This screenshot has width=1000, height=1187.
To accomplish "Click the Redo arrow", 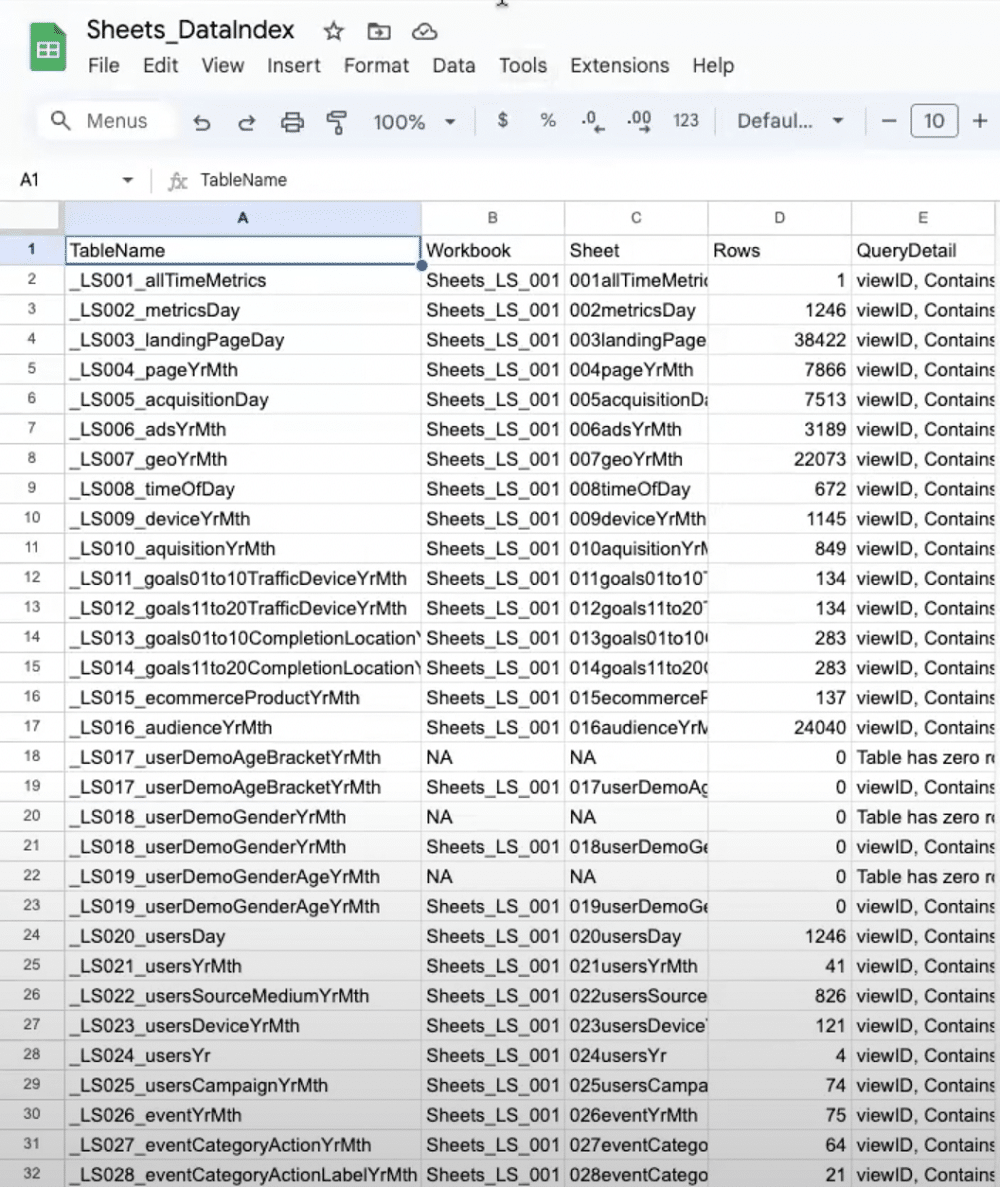I will click(246, 121).
